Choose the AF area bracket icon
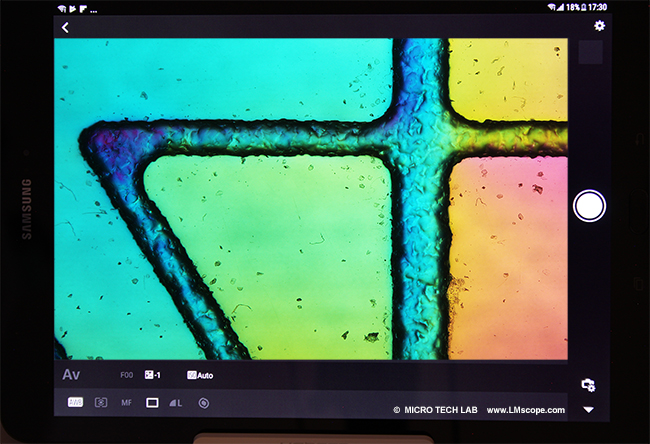The image size is (650, 444). pyautogui.click(x=101, y=402)
